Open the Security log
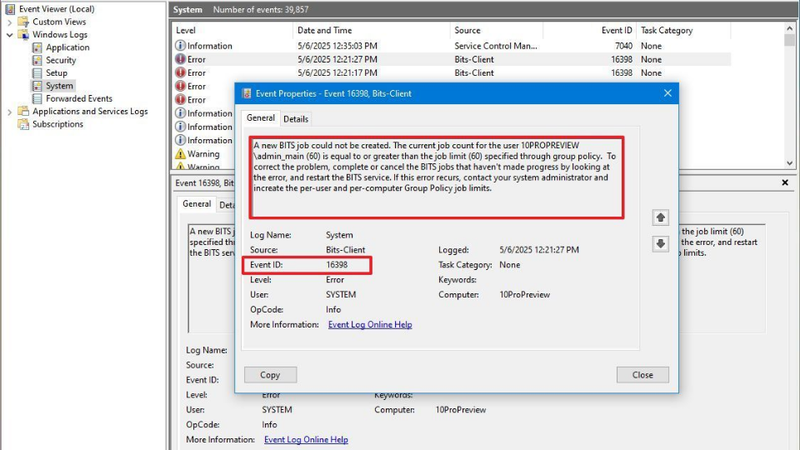Viewport: 800px width, 450px height. click(61, 60)
